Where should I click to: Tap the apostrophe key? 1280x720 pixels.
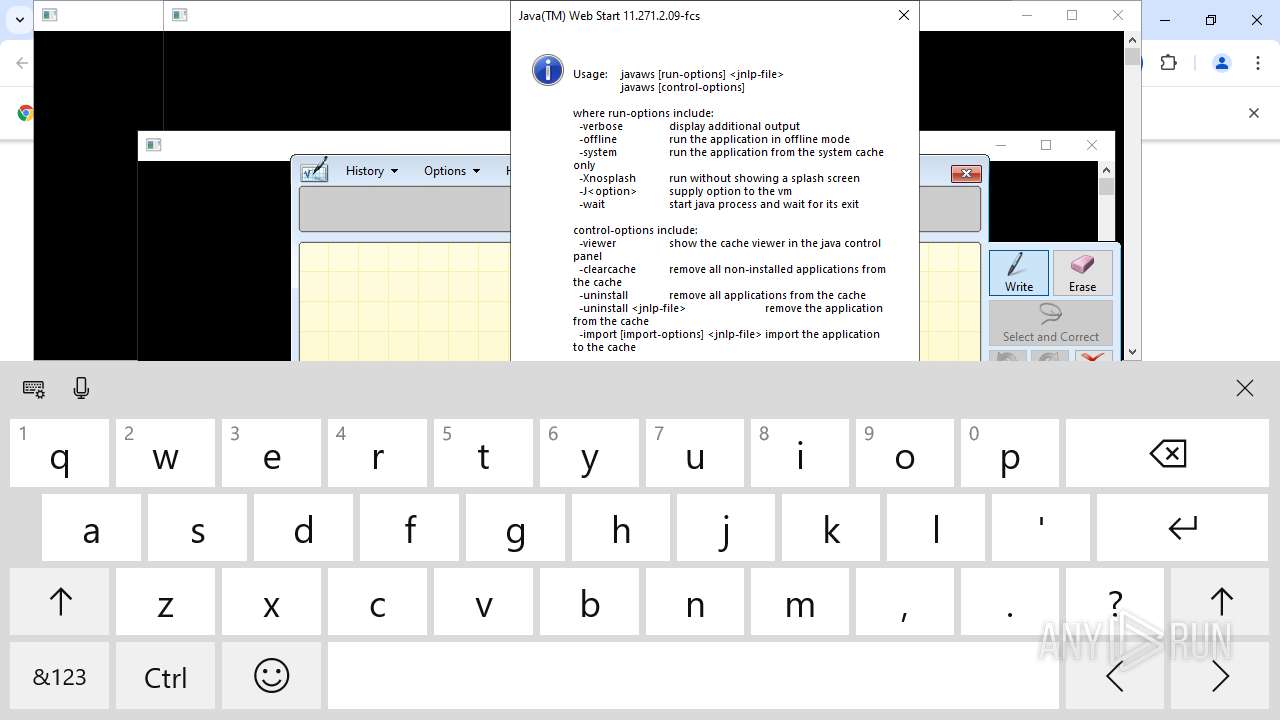[x=1041, y=527]
